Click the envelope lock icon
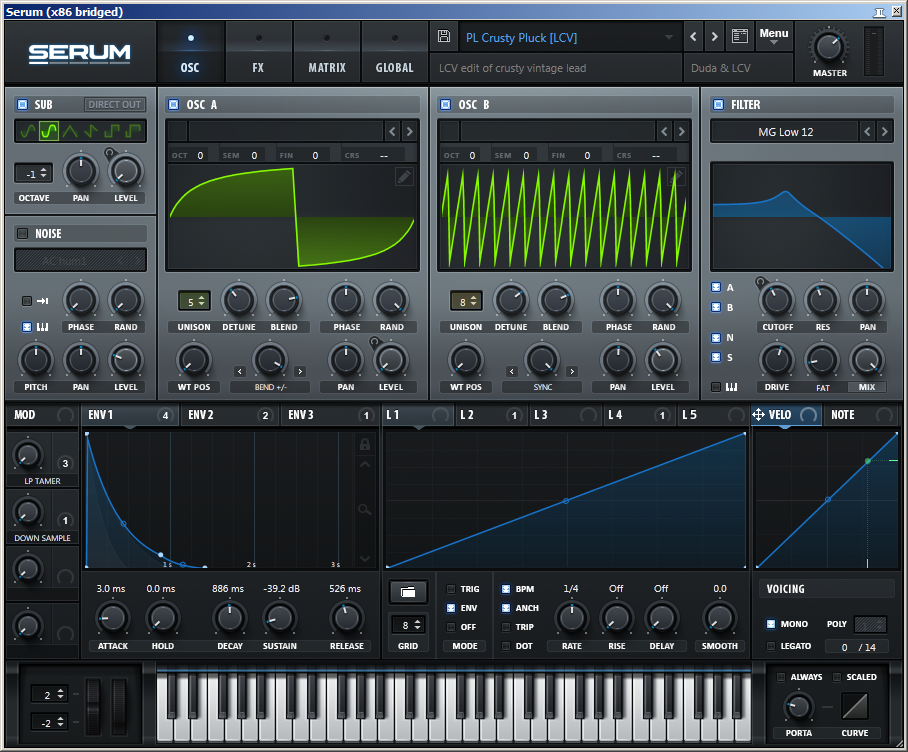This screenshot has height=752, width=908. point(365,444)
